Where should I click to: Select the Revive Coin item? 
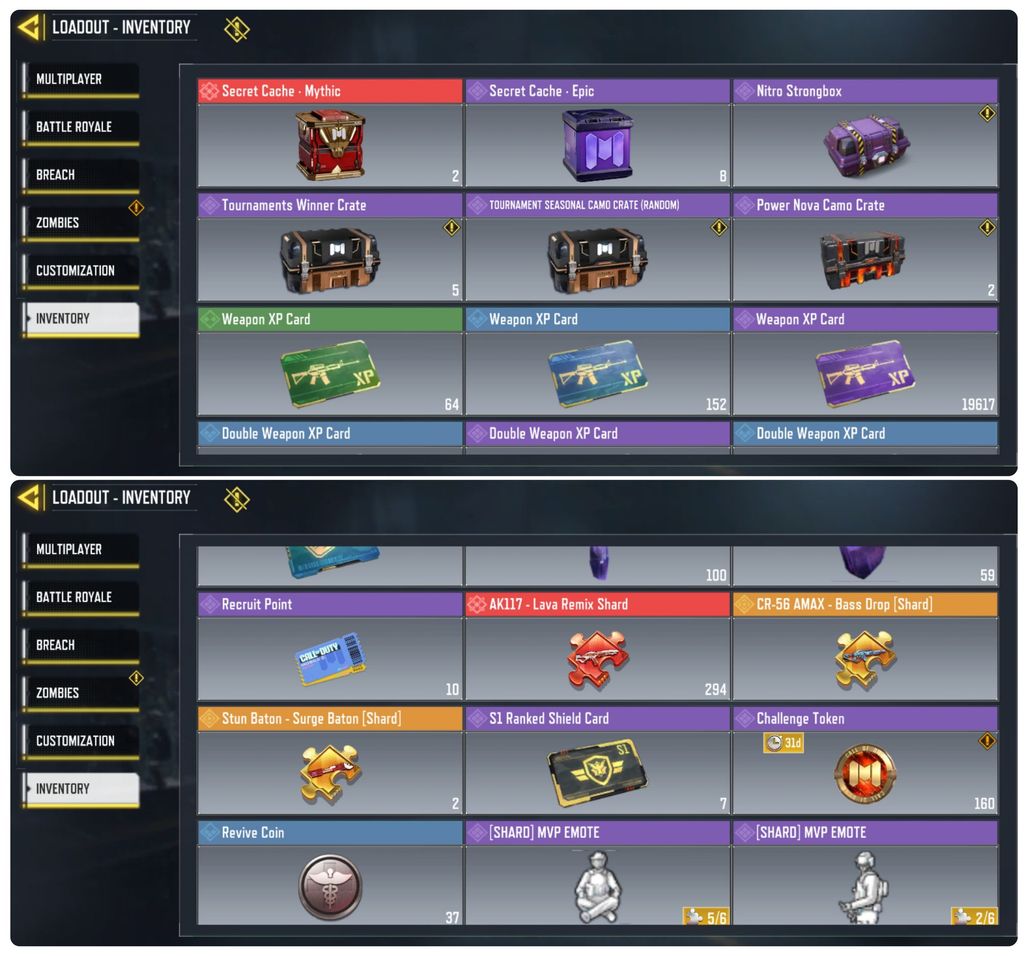(x=330, y=886)
